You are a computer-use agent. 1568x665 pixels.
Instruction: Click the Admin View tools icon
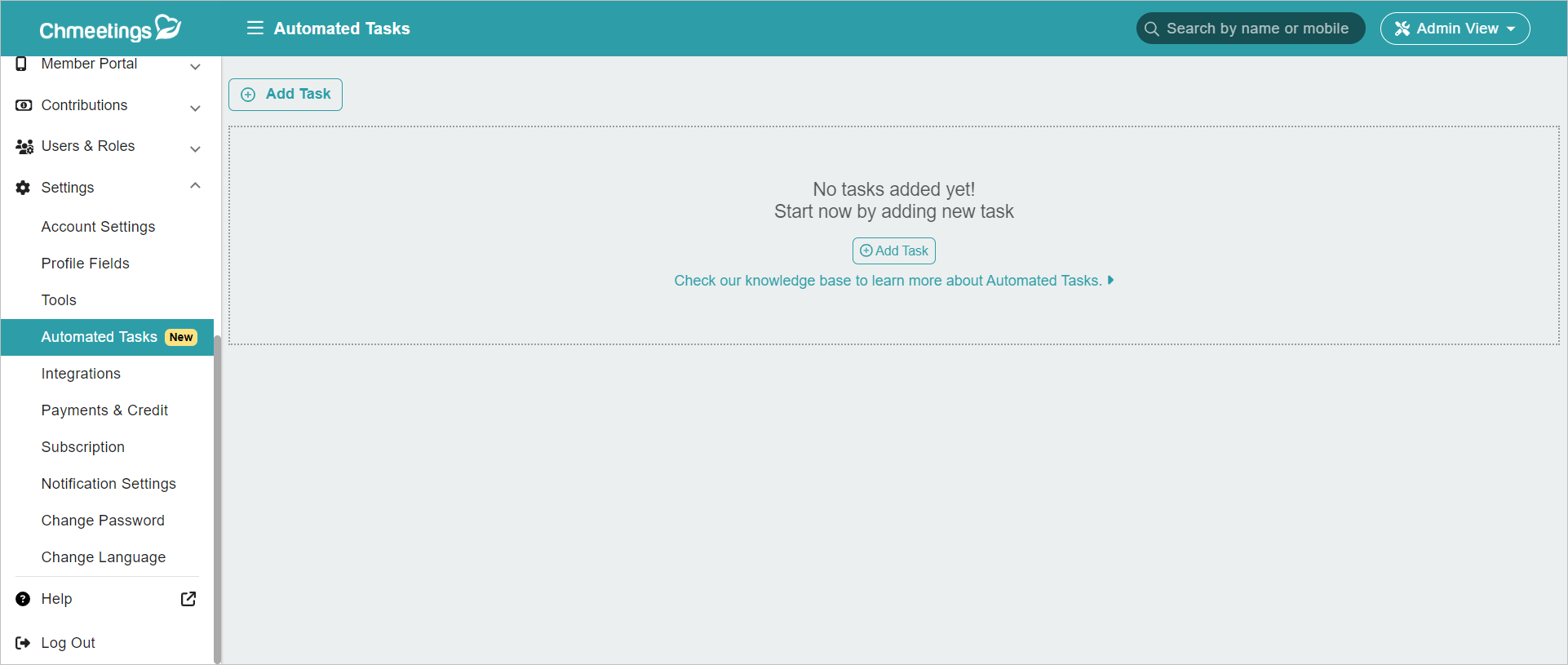tap(1402, 29)
